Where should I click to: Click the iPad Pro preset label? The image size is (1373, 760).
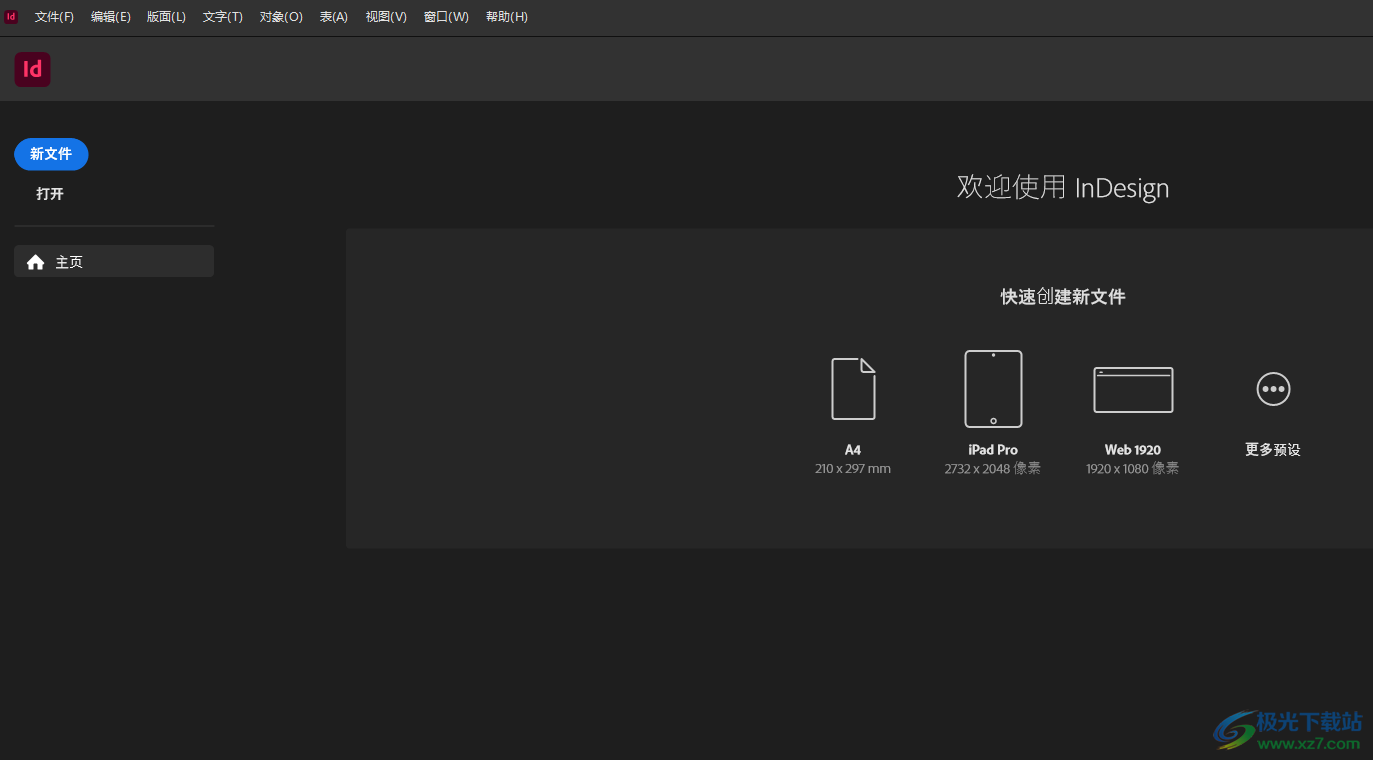[x=993, y=450]
